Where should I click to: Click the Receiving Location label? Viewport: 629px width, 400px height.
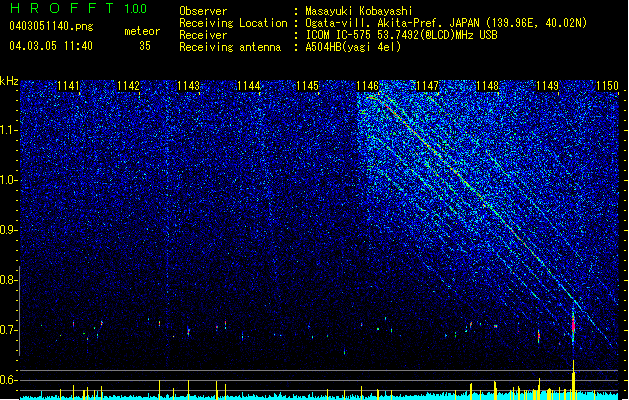click(233, 23)
